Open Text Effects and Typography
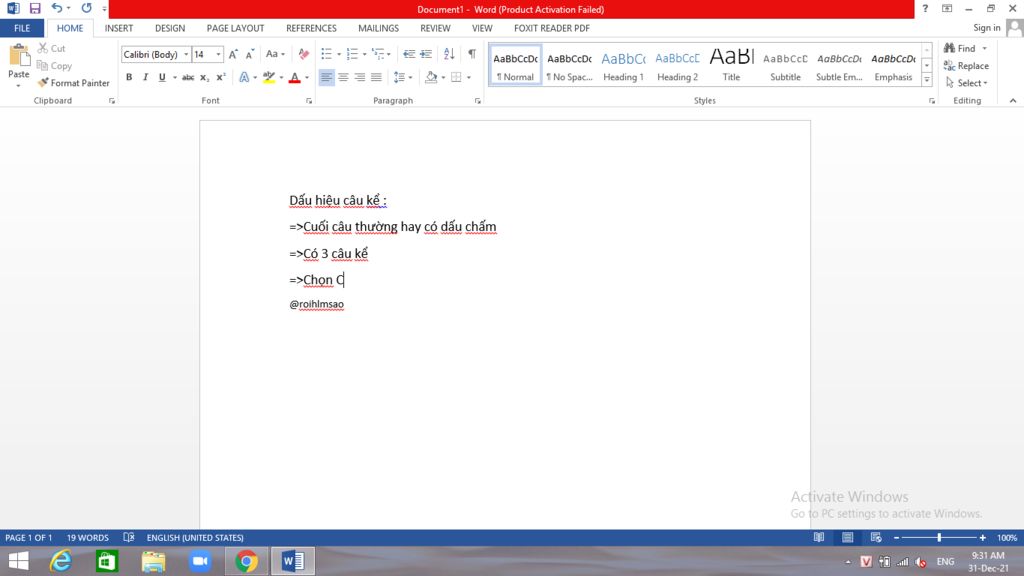This screenshot has width=1024, height=576. [244, 77]
